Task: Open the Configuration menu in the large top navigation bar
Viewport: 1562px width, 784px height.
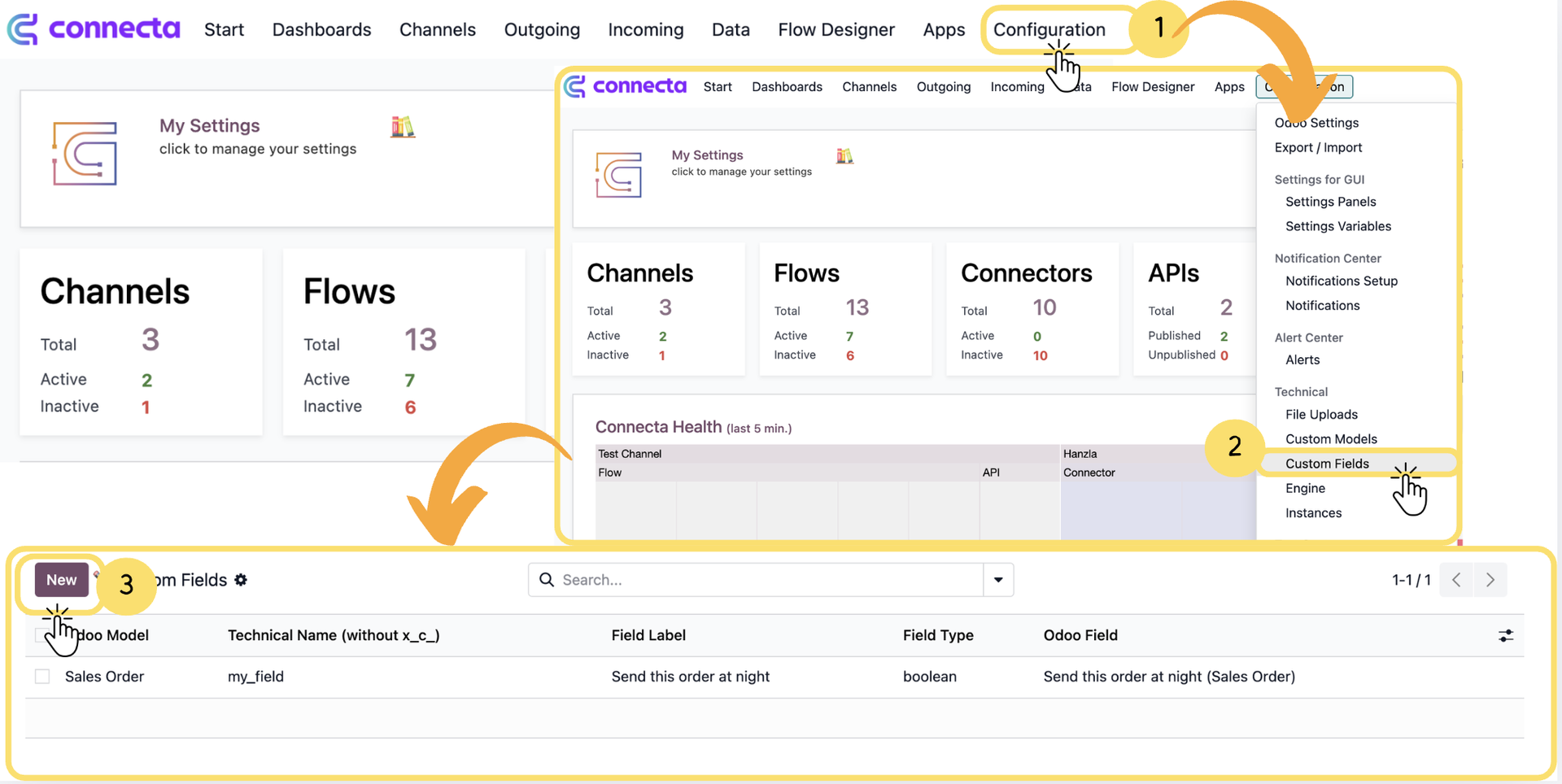Action: click(x=1049, y=29)
